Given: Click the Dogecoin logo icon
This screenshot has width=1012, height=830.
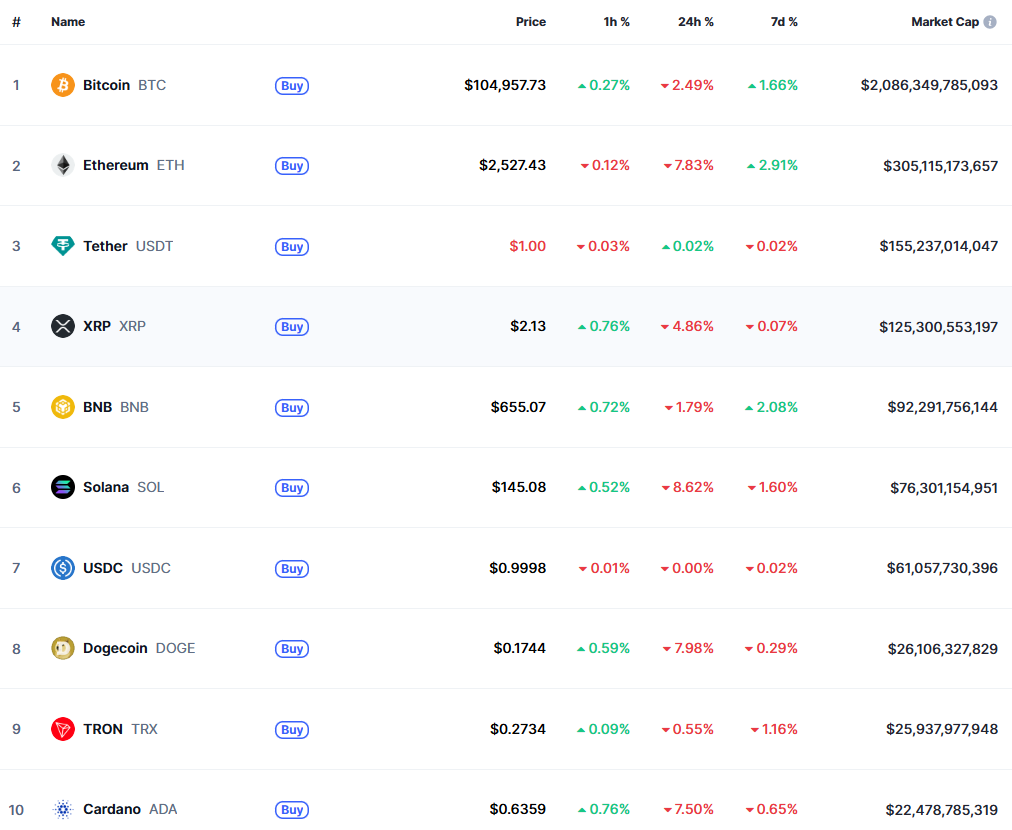Looking at the screenshot, I should [63, 648].
